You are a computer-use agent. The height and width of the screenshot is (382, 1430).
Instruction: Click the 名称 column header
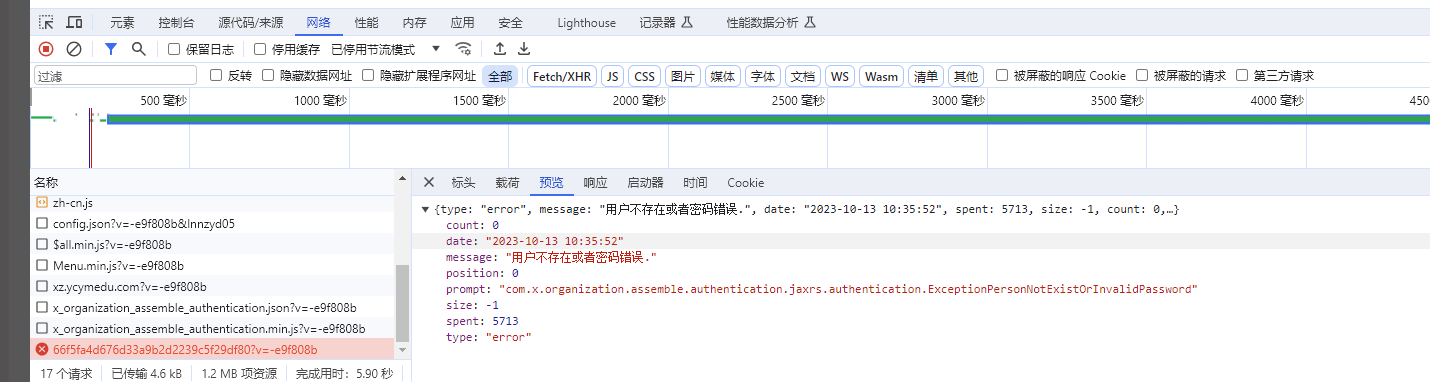[213, 182]
